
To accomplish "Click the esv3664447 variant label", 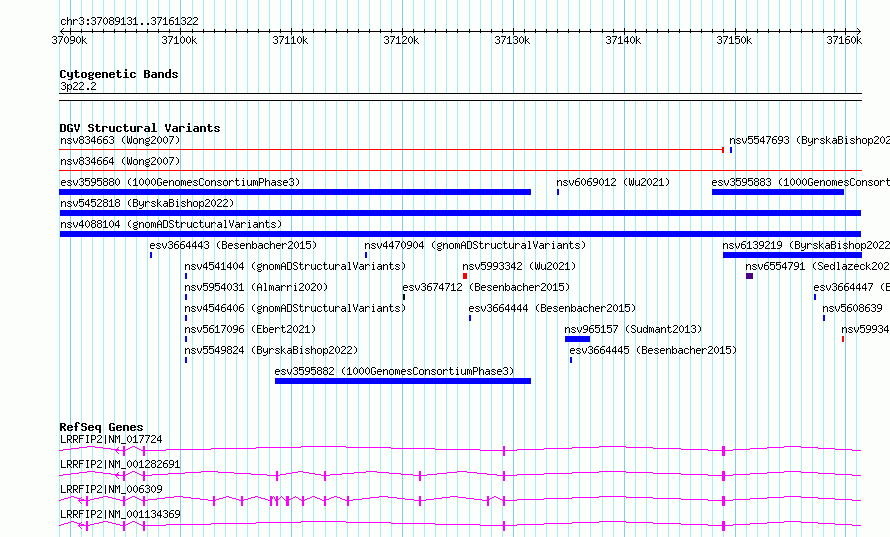I will click(x=851, y=287).
